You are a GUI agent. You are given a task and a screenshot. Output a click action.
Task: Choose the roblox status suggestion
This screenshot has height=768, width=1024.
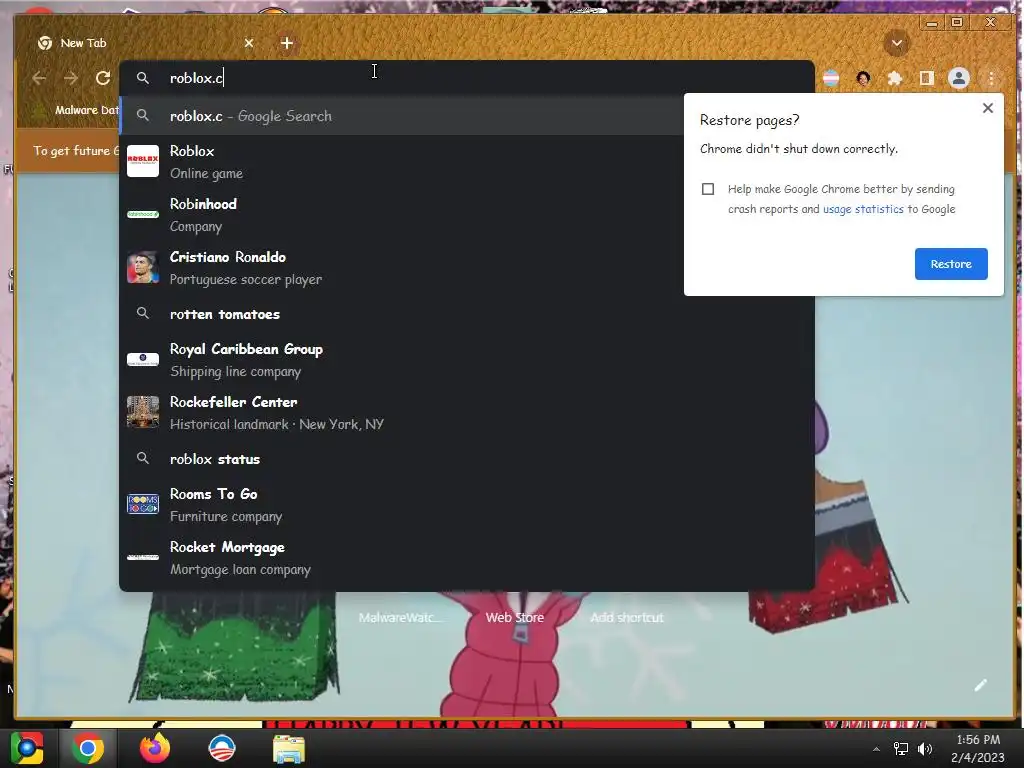467,459
